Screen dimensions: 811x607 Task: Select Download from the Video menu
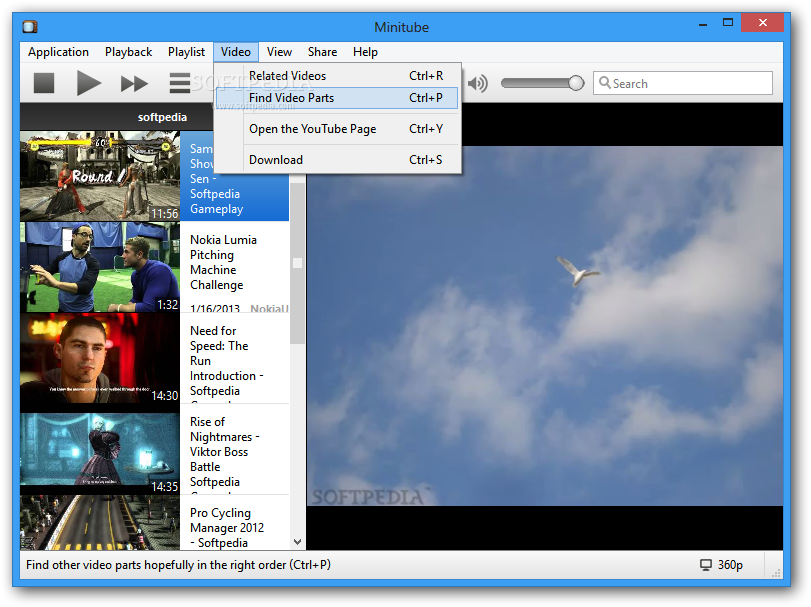pos(337,160)
